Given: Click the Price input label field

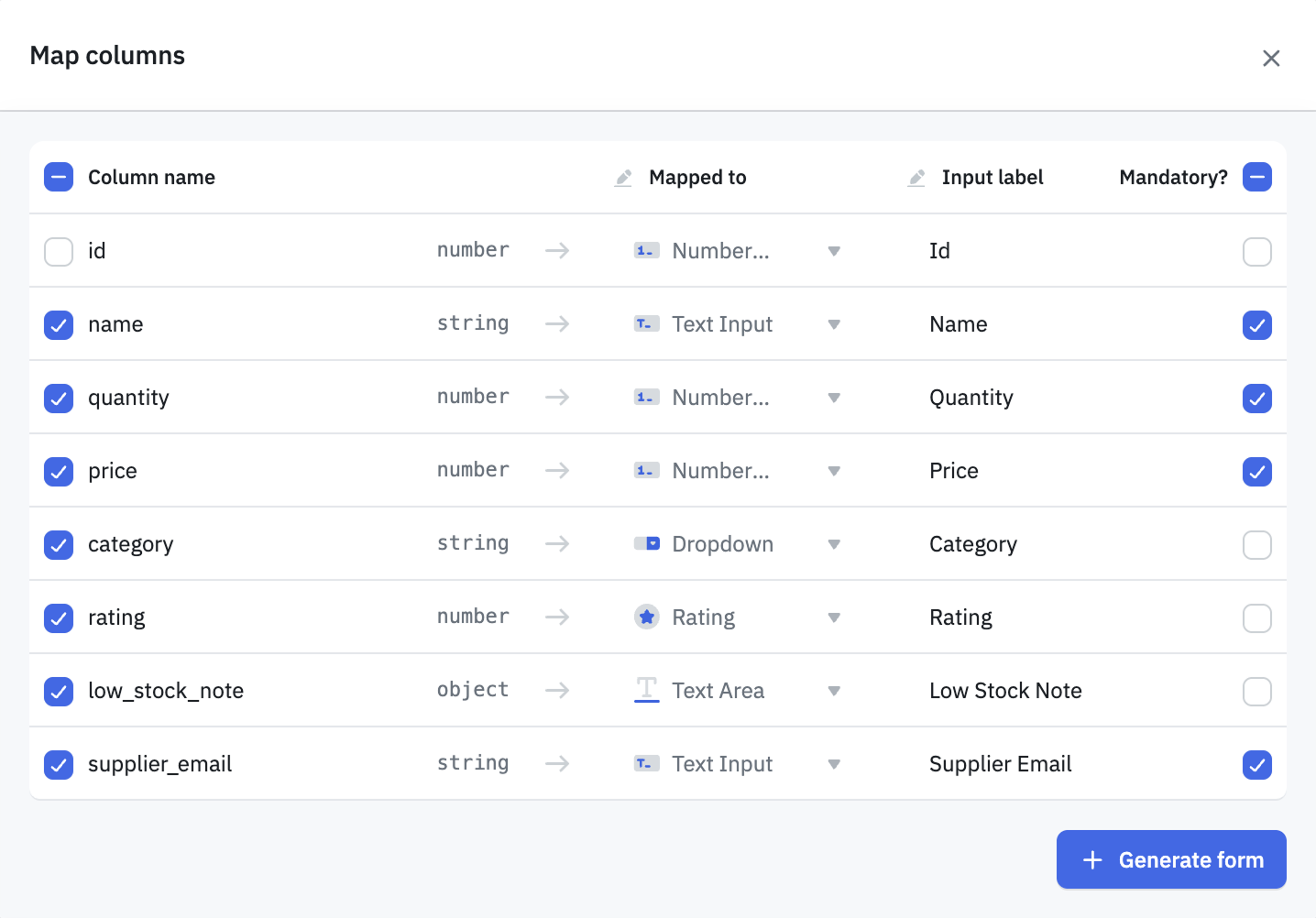Looking at the screenshot, I should (x=954, y=471).
